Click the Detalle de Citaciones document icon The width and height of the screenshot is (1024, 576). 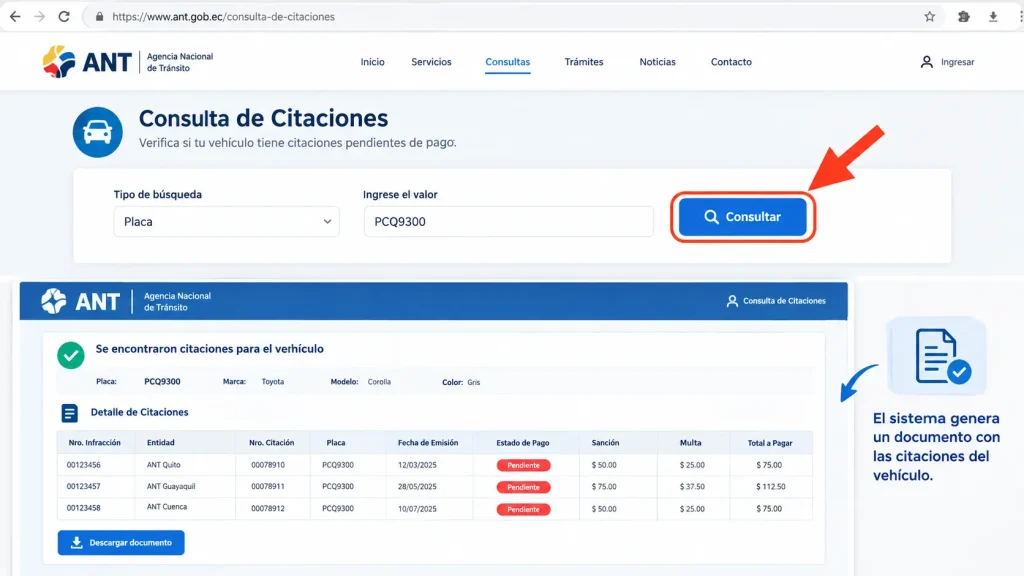(69, 413)
